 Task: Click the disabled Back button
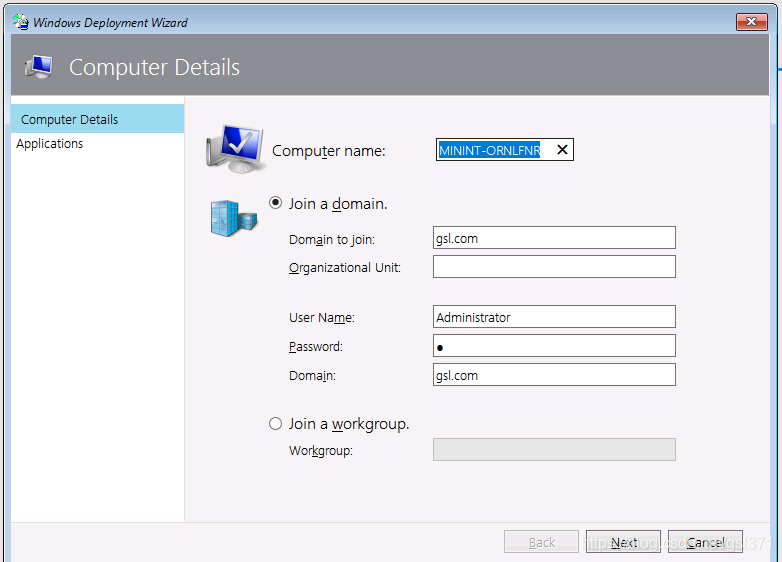[x=542, y=542]
